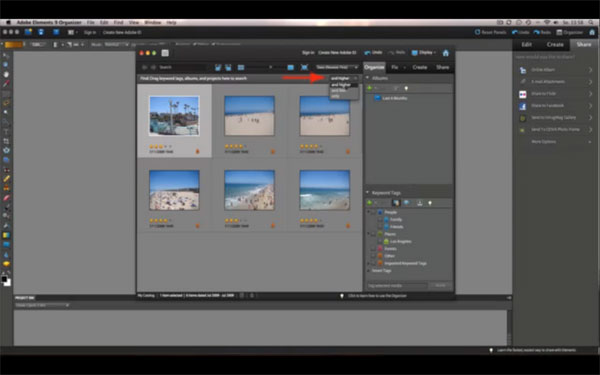
Task: Tick the People keyword tag checkbox
Action: tap(373, 212)
